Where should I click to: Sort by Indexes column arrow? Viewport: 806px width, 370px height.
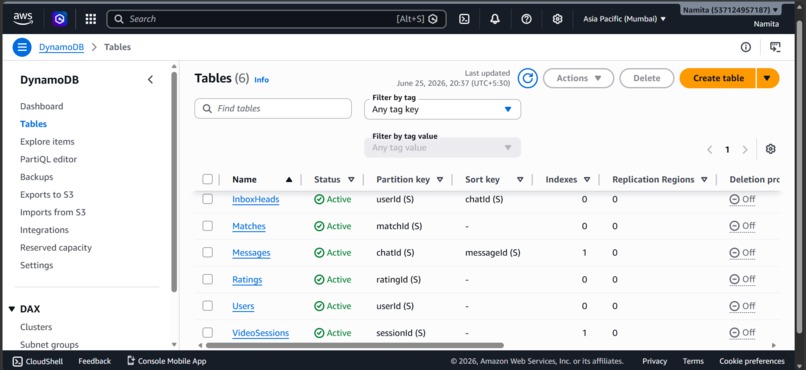tap(587, 179)
